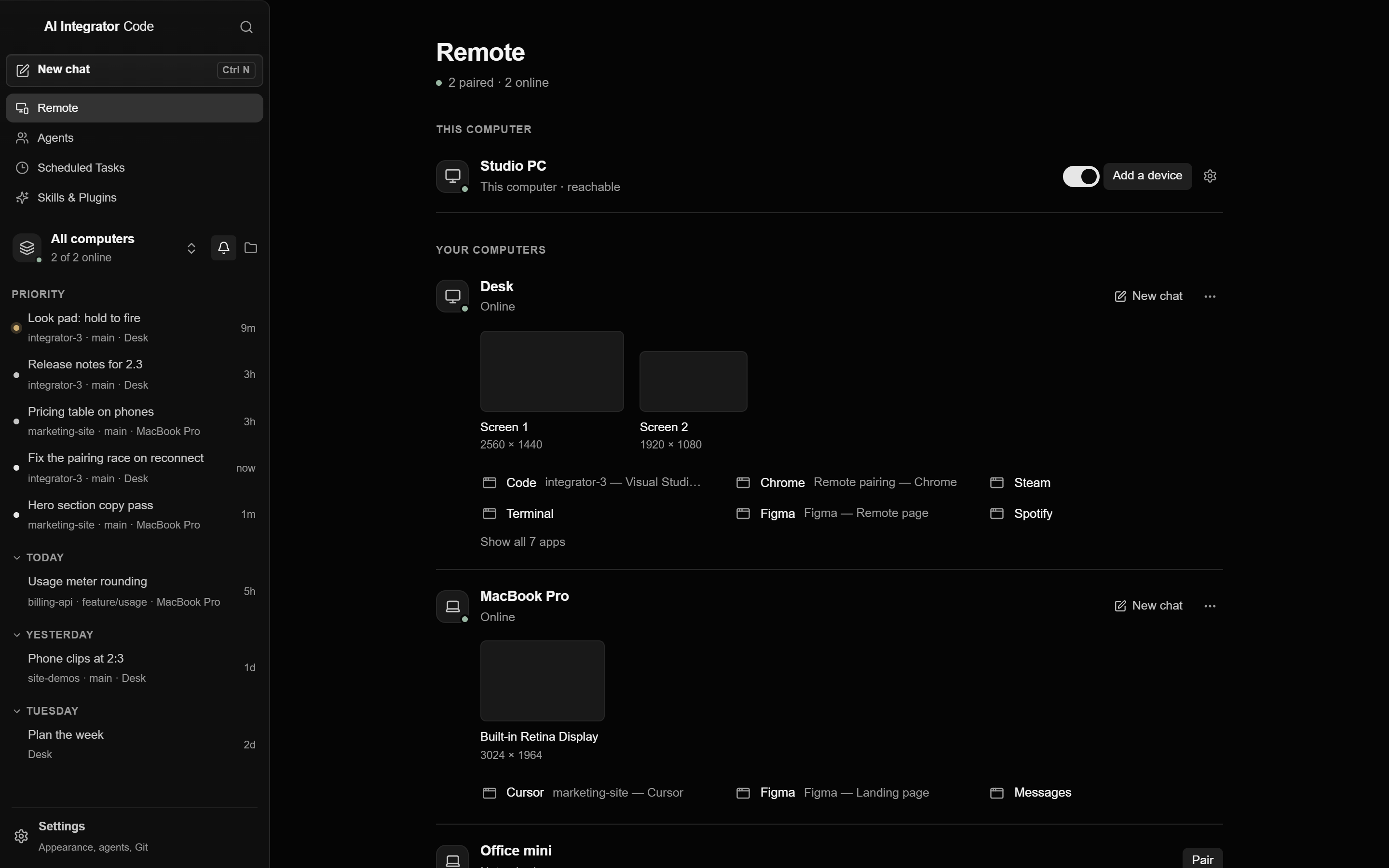Viewport: 1389px width, 868px height.
Task: Open Built-in Retina Display thumbnail
Action: click(x=543, y=681)
